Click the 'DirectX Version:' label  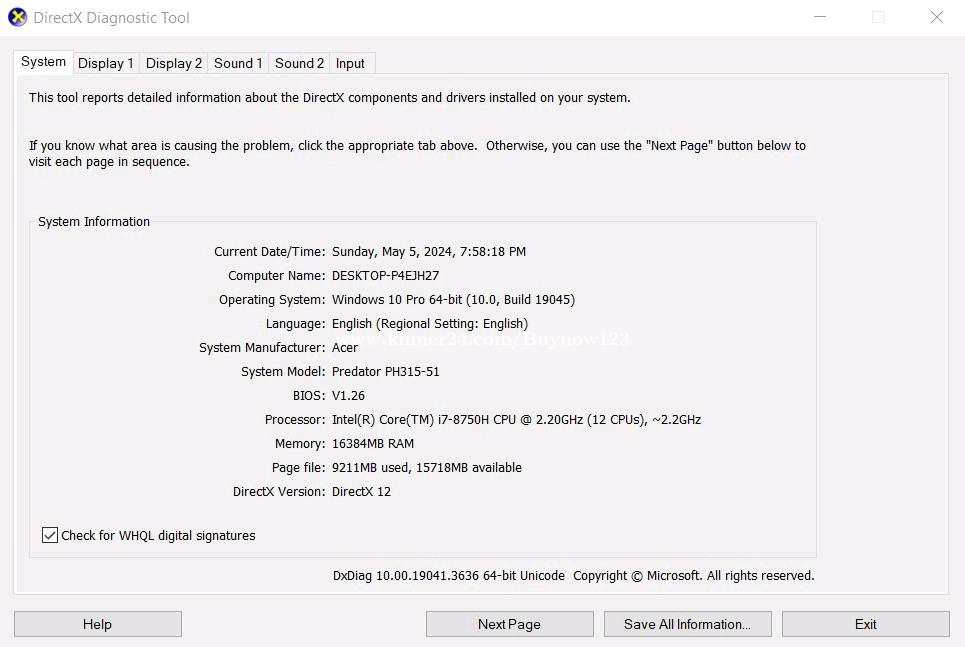point(279,492)
